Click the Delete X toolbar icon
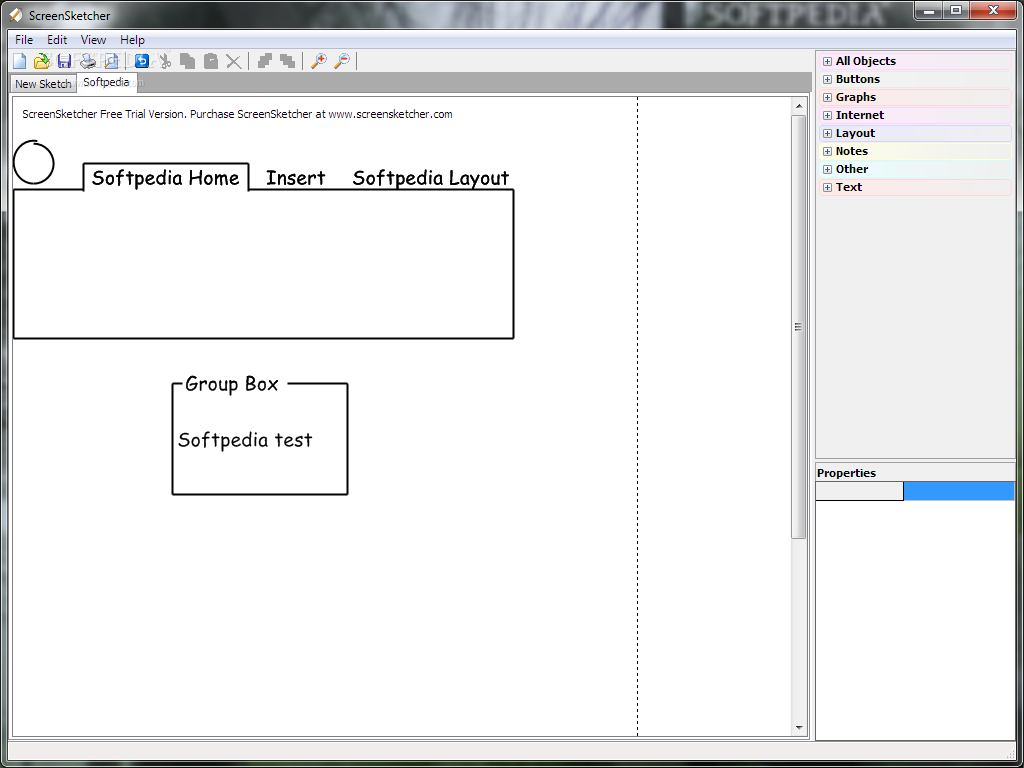The height and width of the screenshot is (768, 1024). click(x=233, y=61)
